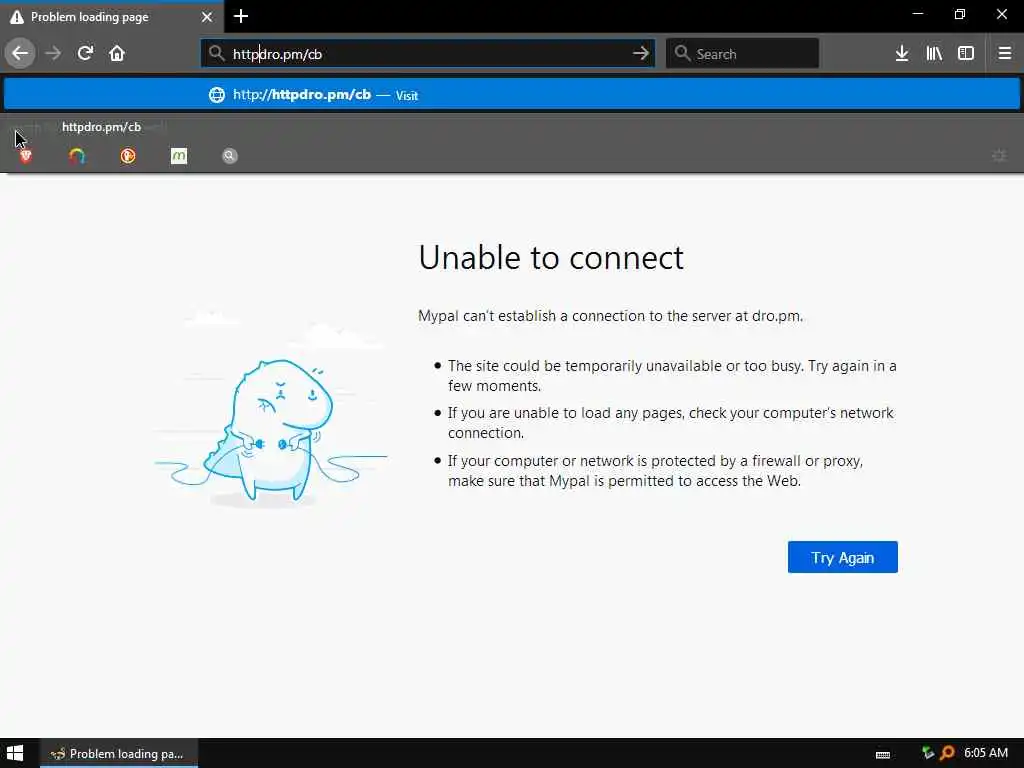Open the Windows Start menu
Viewport: 1024px width, 768px height.
[x=15, y=753]
